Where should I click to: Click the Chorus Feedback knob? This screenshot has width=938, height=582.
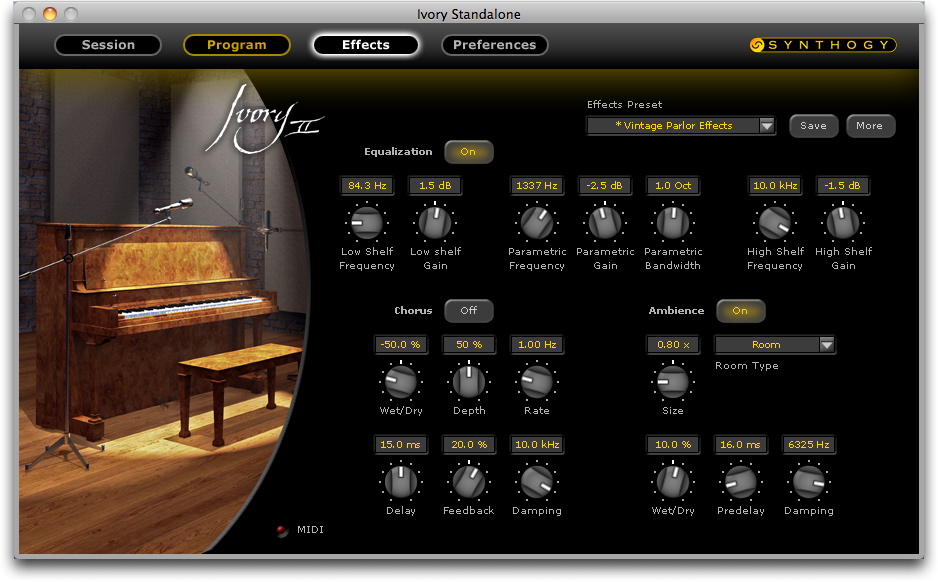[469, 482]
